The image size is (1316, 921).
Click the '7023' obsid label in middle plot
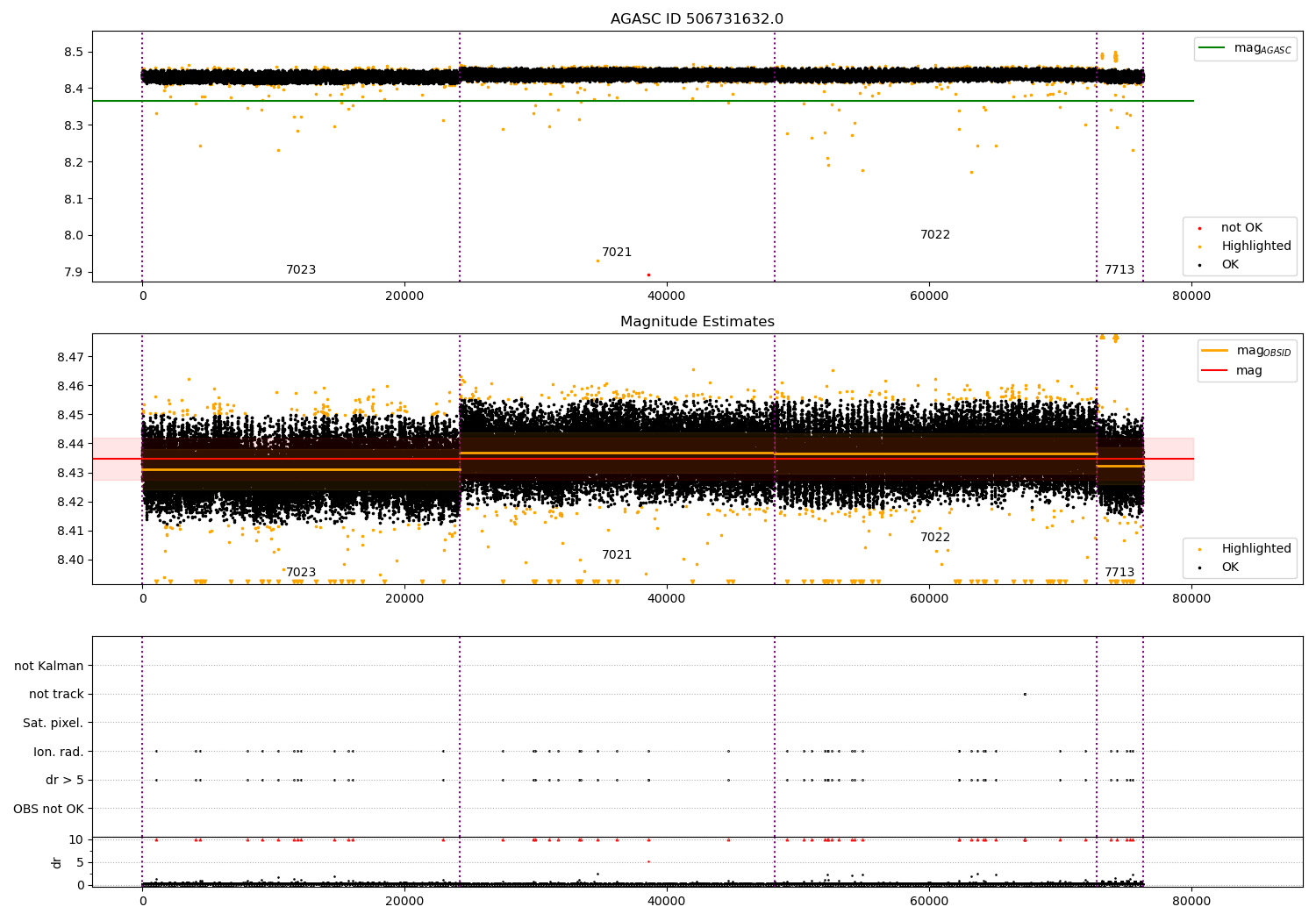[x=301, y=573]
